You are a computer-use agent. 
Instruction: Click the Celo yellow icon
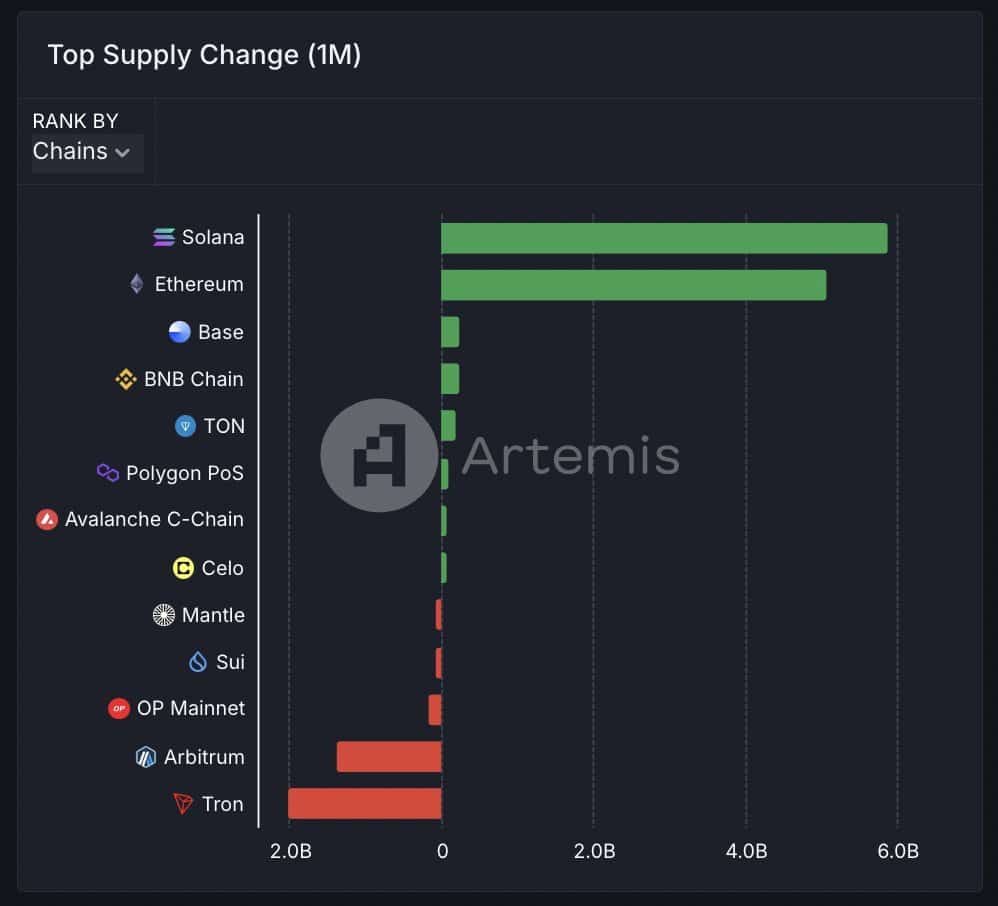coord(183,567)
